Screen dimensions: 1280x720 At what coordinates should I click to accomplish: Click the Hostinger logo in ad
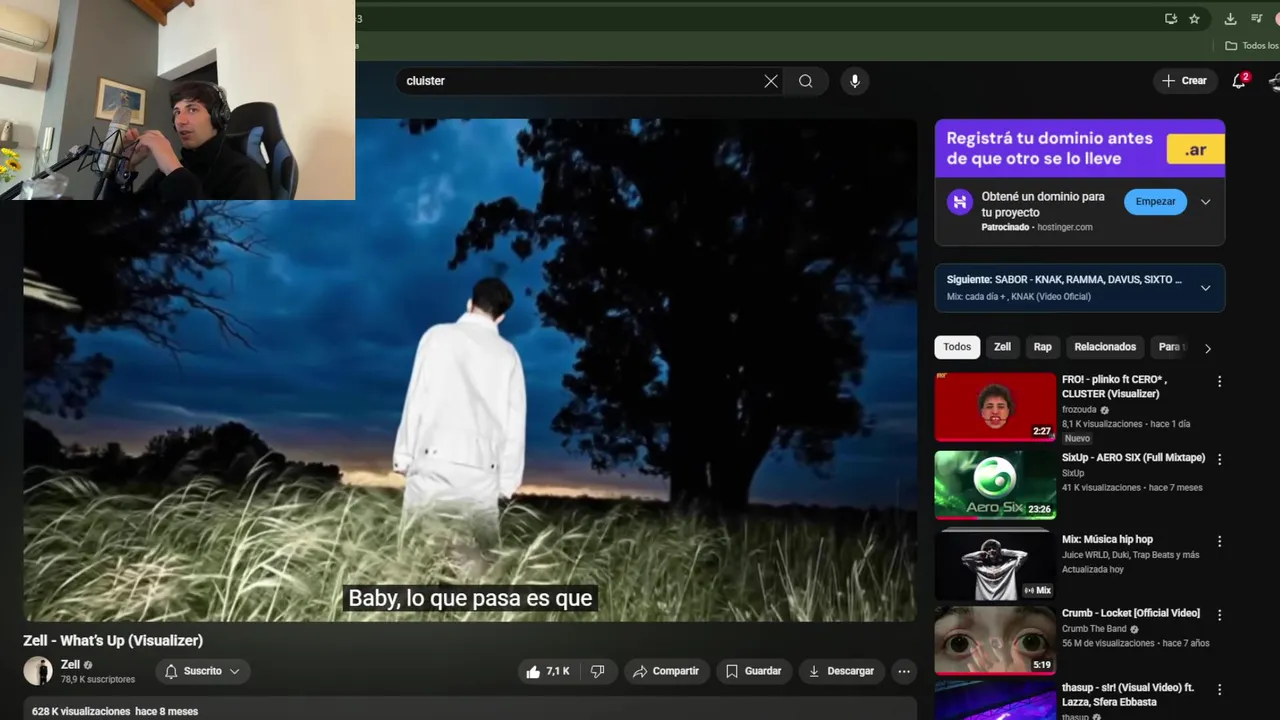tap(960, 202)
